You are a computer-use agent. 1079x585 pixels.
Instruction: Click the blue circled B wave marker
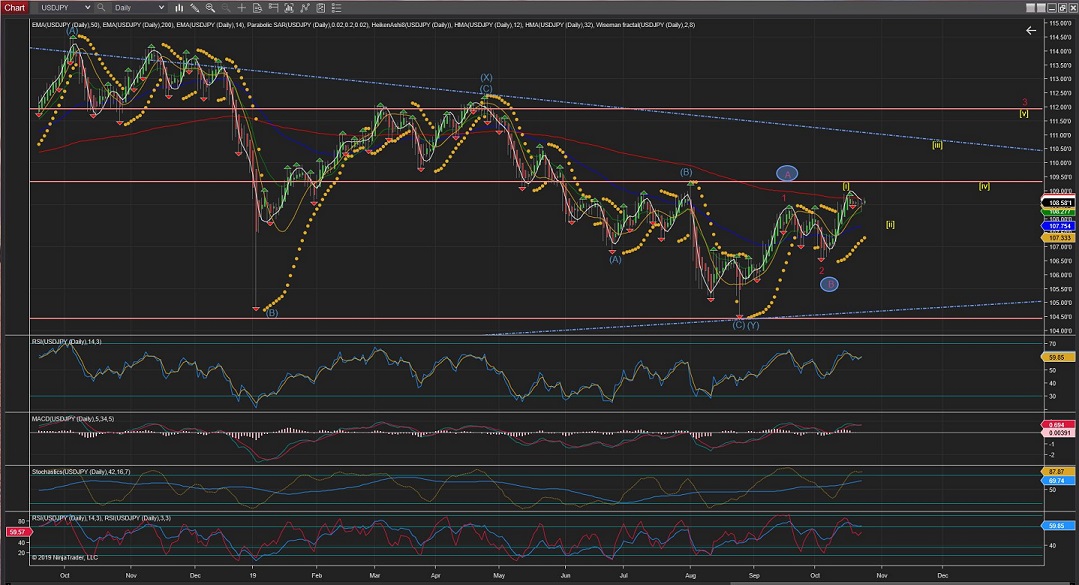click(x=830, y=284)
